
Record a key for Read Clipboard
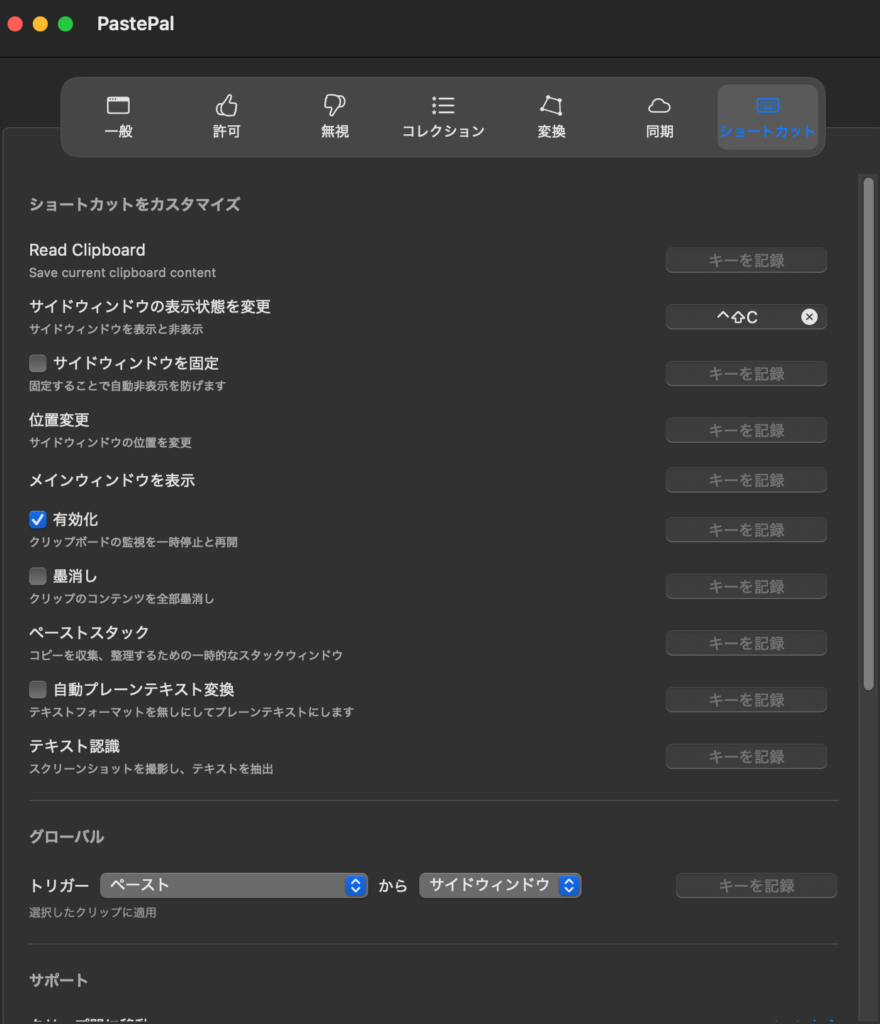(746, 260)
